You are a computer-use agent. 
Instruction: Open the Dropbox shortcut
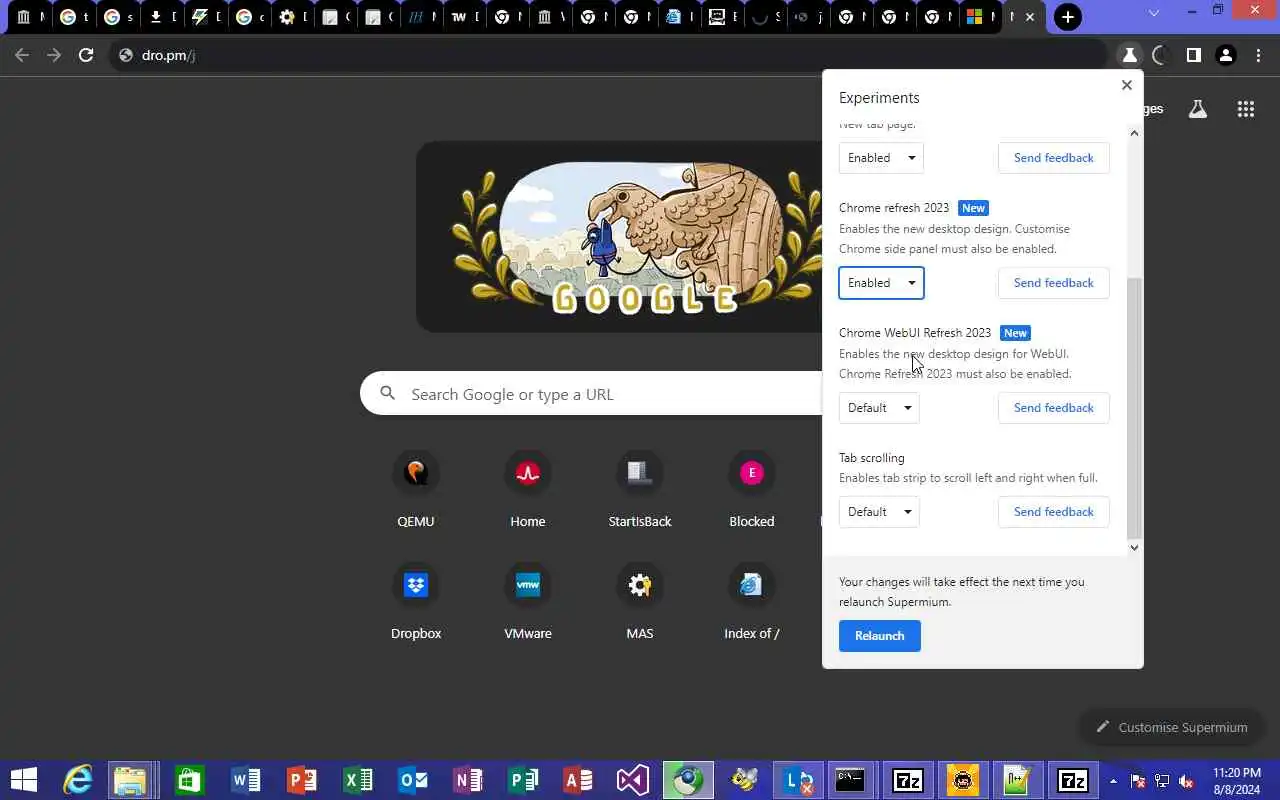click(x=416, y=602)
